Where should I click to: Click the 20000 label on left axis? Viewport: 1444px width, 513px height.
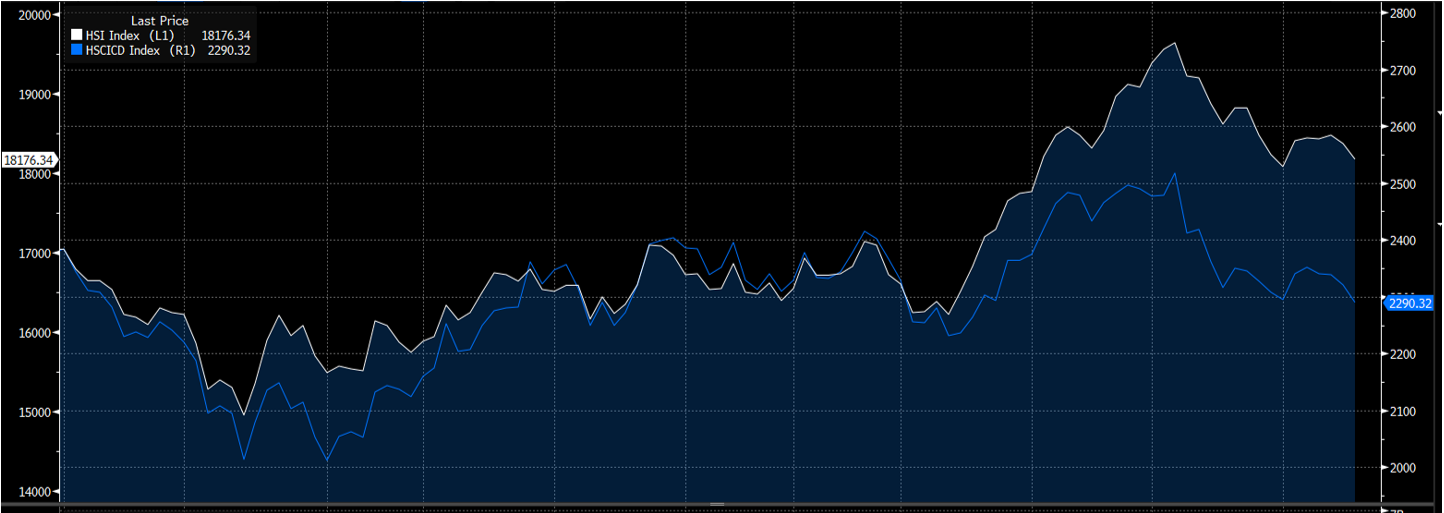(x=36, y=15)
